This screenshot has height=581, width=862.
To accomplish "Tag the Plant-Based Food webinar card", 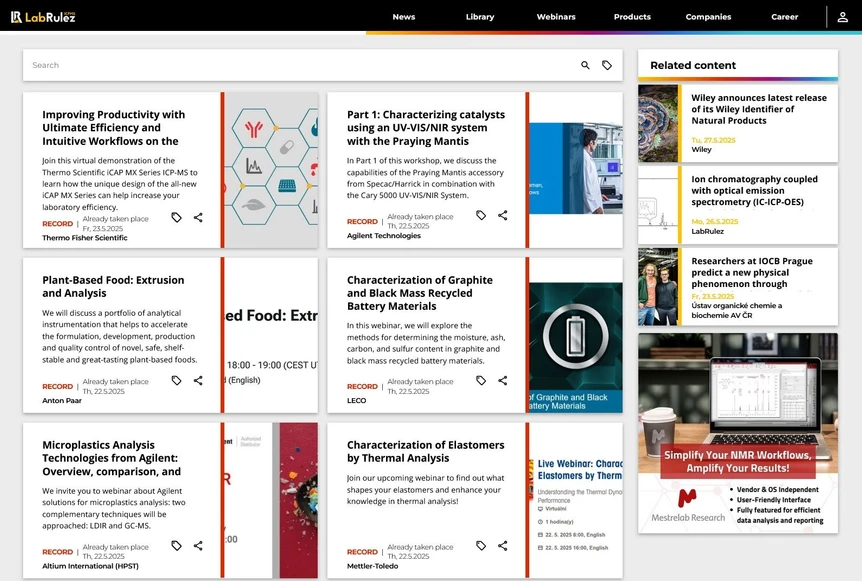I will click(176, 380).
